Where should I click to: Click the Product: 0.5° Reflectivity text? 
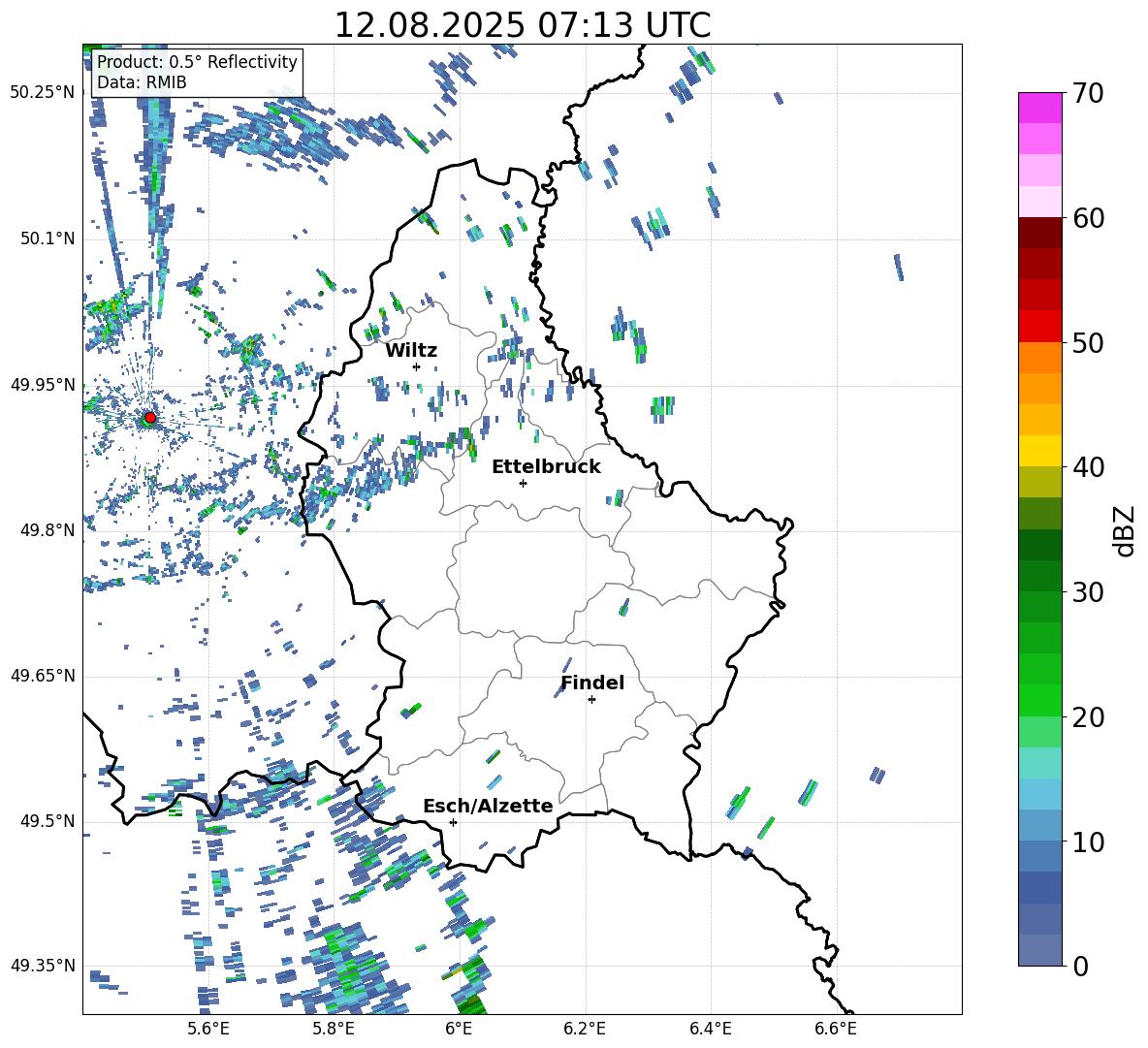tap(197, 62)
